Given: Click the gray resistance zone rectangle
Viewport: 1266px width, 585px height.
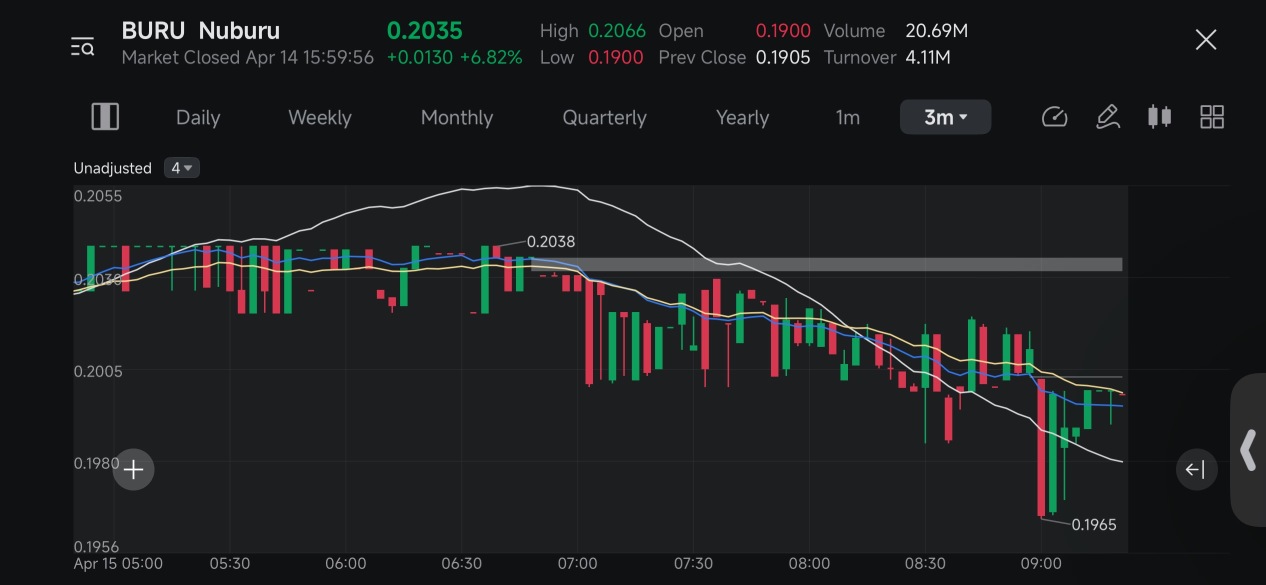Looking at the screenshot, I should coord(827,265).
